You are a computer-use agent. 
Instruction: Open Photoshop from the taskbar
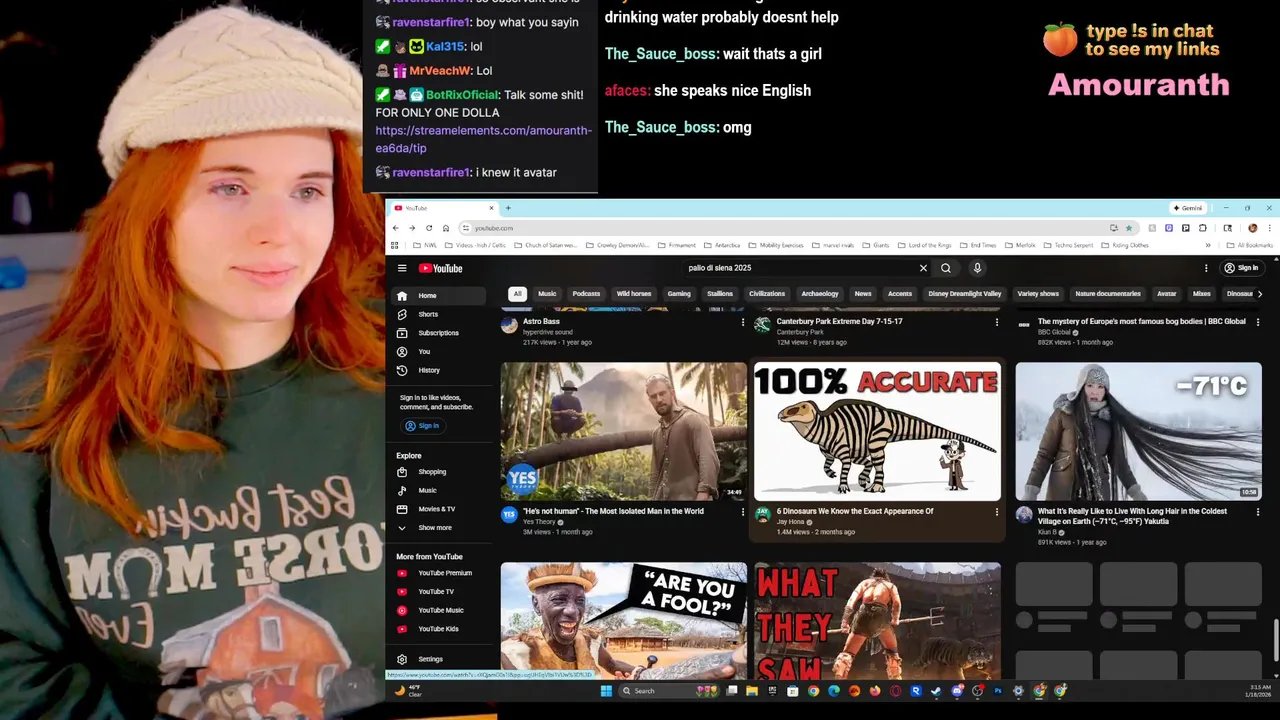[x=997, y=691]
